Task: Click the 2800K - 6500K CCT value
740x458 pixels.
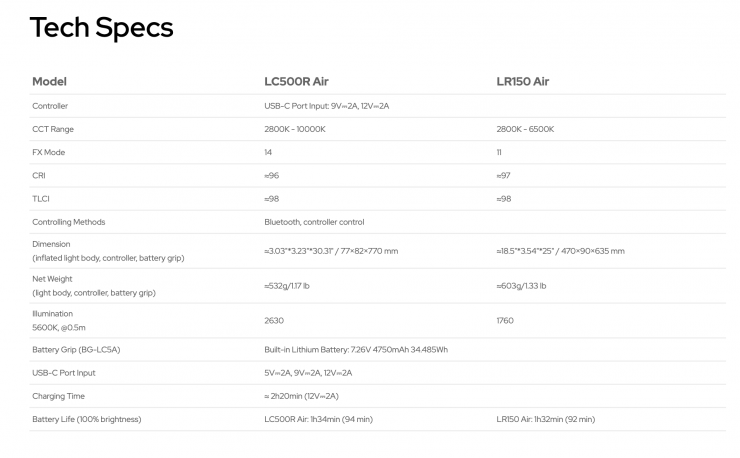Action: pyautogui.click(x=525, y=129)
